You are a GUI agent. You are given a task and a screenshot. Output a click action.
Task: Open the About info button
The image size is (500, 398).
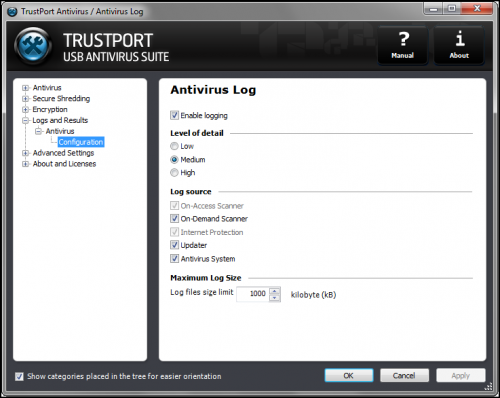(x=459, y=45)
